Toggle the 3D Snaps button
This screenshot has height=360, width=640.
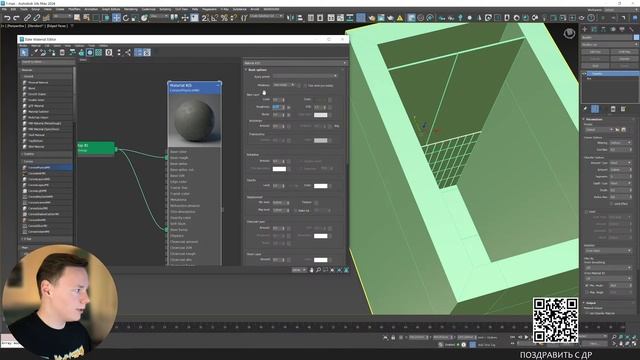click(205, 18)
